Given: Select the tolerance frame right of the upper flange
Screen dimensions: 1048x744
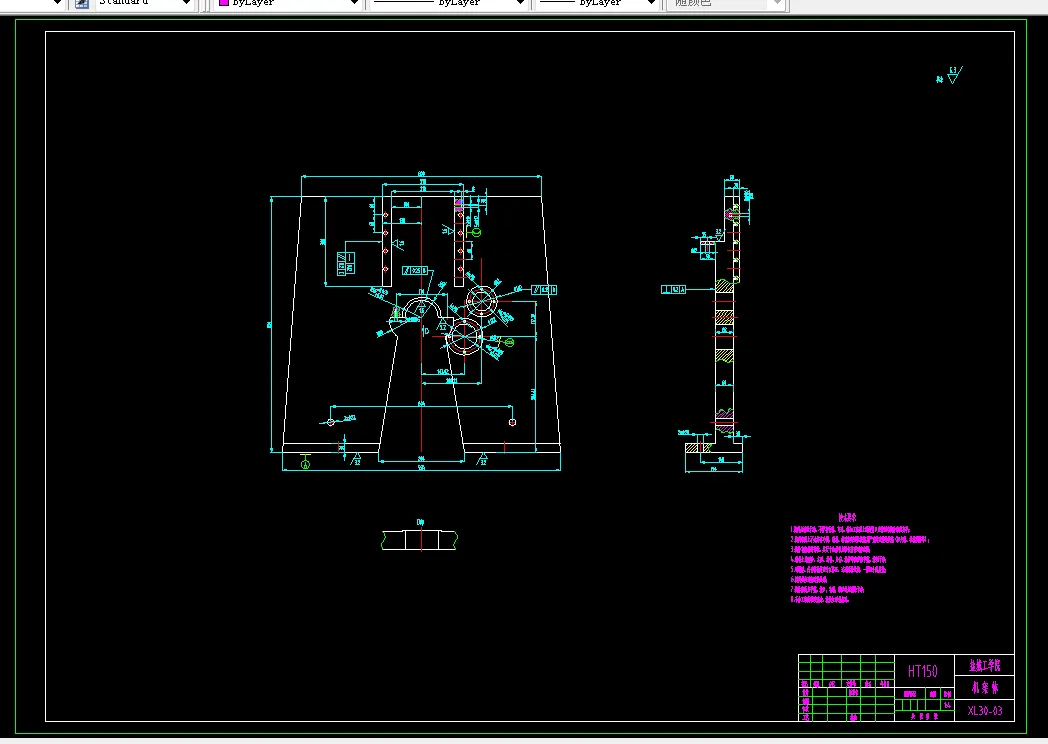Looking at the screenshot, I should coord(544,289).
